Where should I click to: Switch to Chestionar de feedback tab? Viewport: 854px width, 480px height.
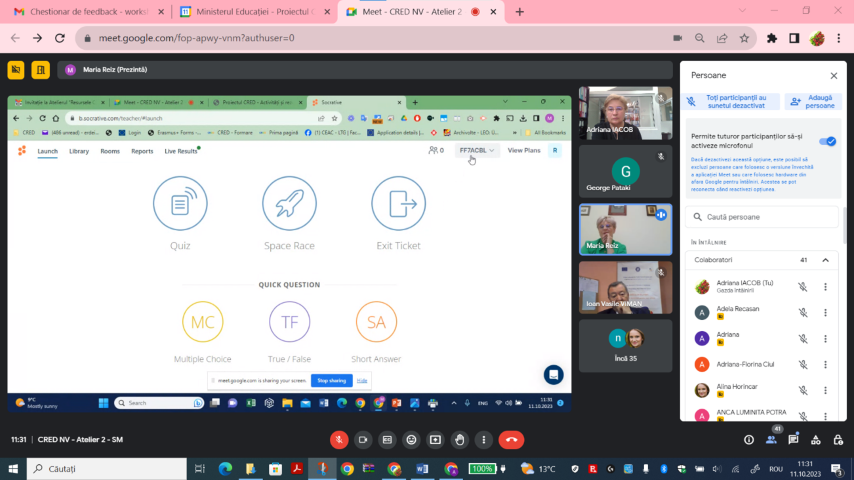pyautogui.click(x=83, y=12)
